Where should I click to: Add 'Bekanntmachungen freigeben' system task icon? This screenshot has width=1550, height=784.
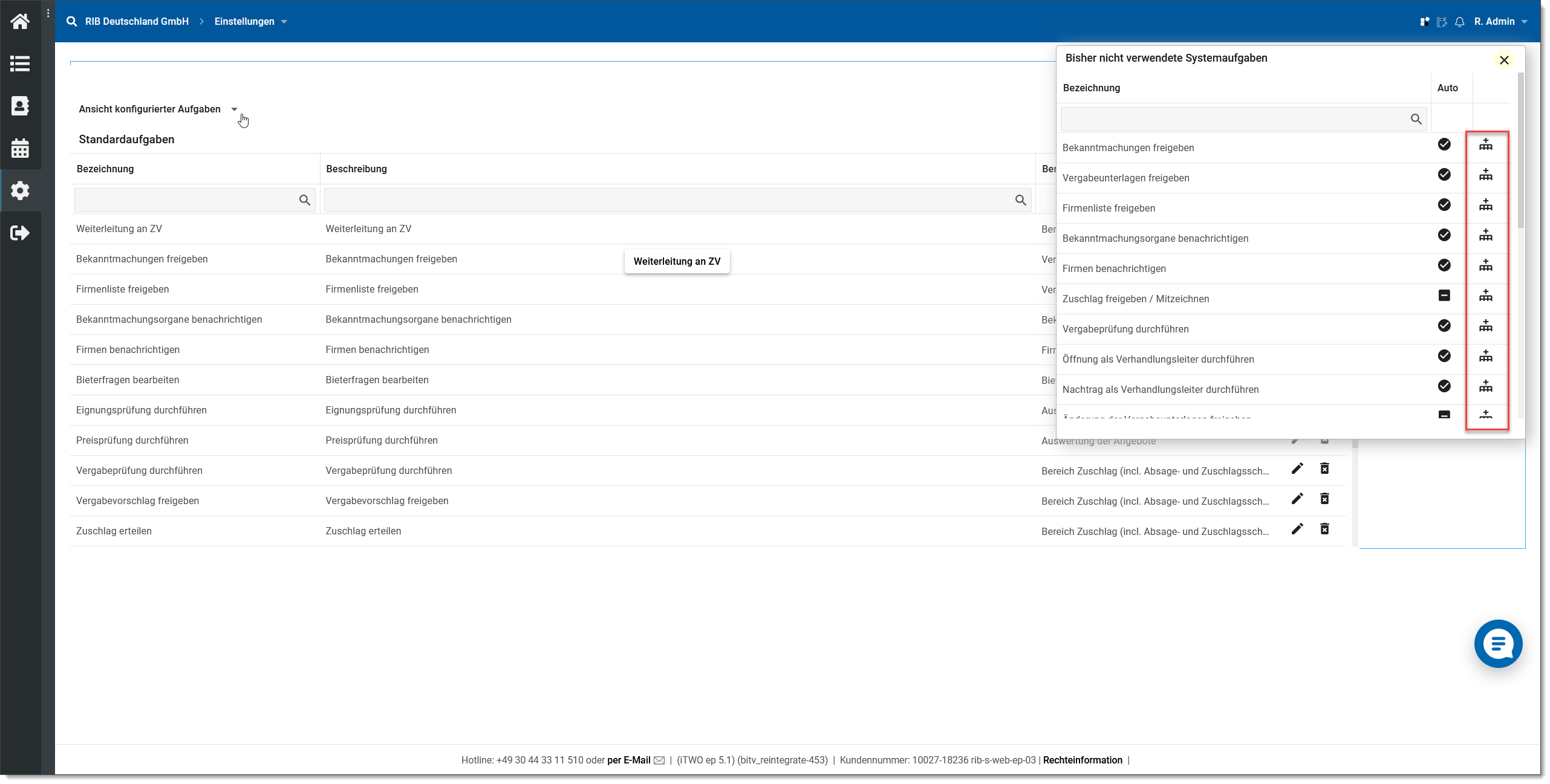pyautogui.click(x=1485, y=145)
